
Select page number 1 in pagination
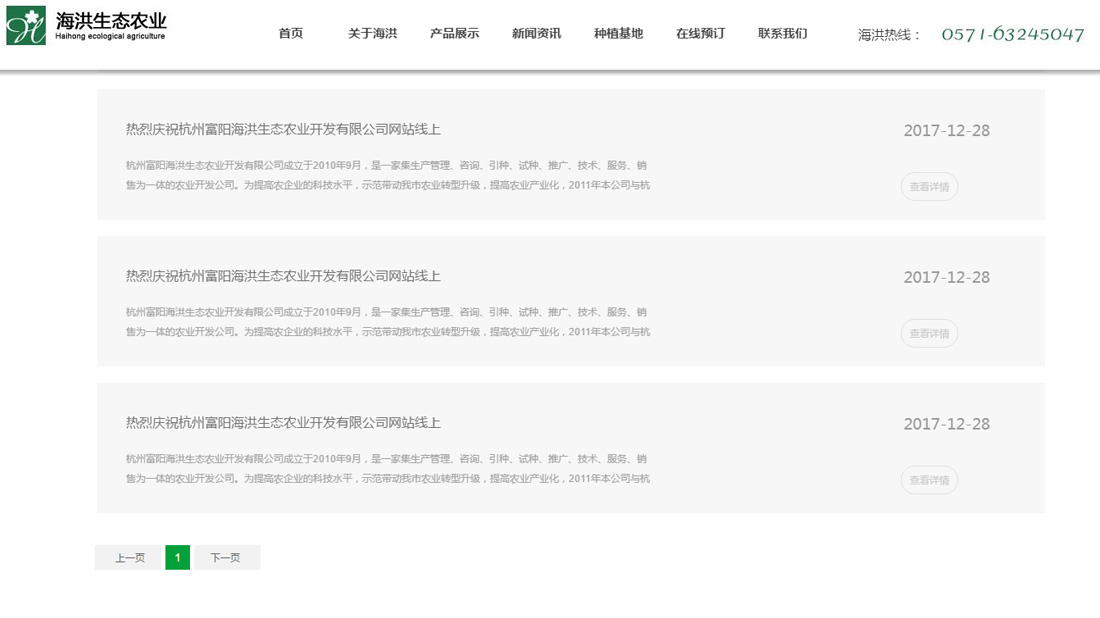177,557
